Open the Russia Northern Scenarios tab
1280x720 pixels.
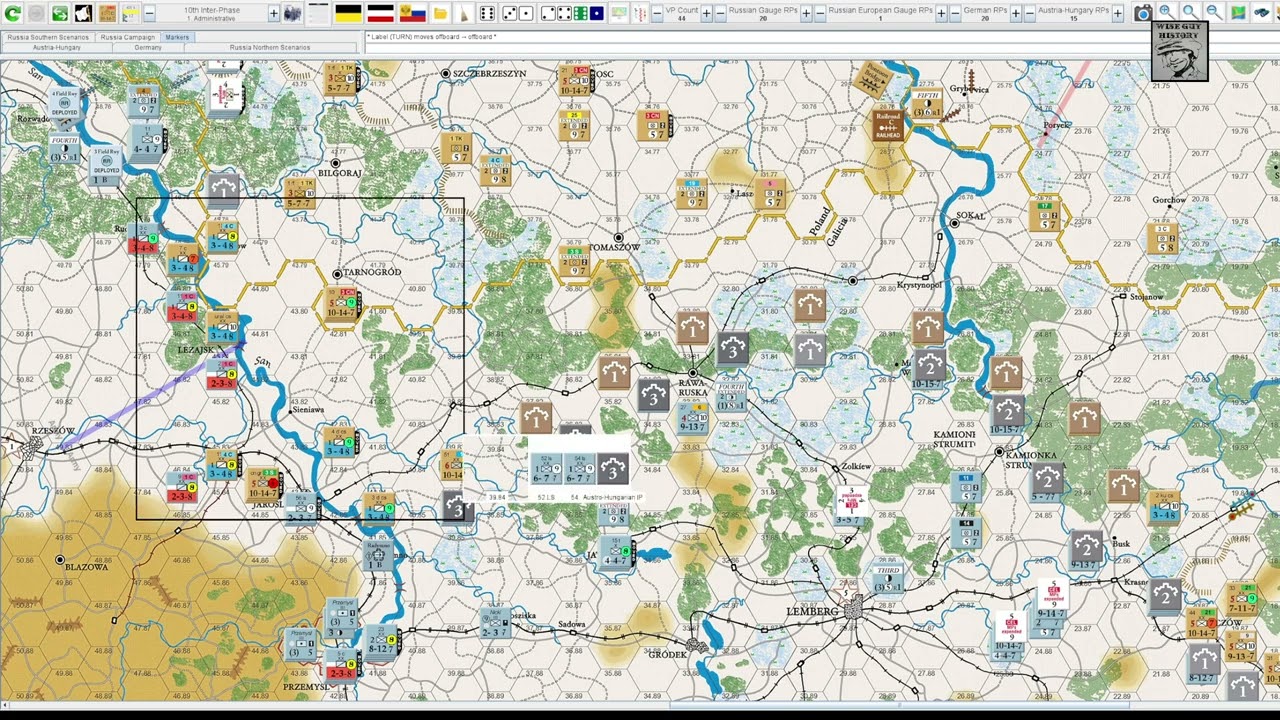[270, 47]
